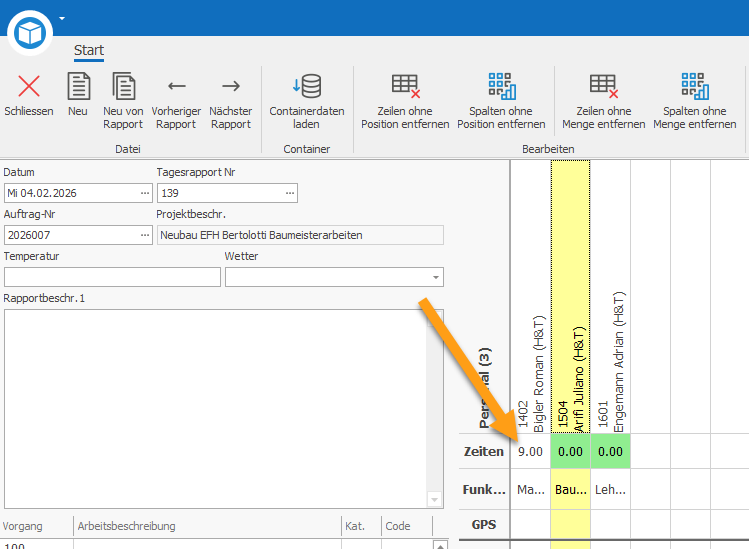Viewport: 749px width, 549px height.
Task: Load Containerdaten laden icon
Action: click(307, 86)
